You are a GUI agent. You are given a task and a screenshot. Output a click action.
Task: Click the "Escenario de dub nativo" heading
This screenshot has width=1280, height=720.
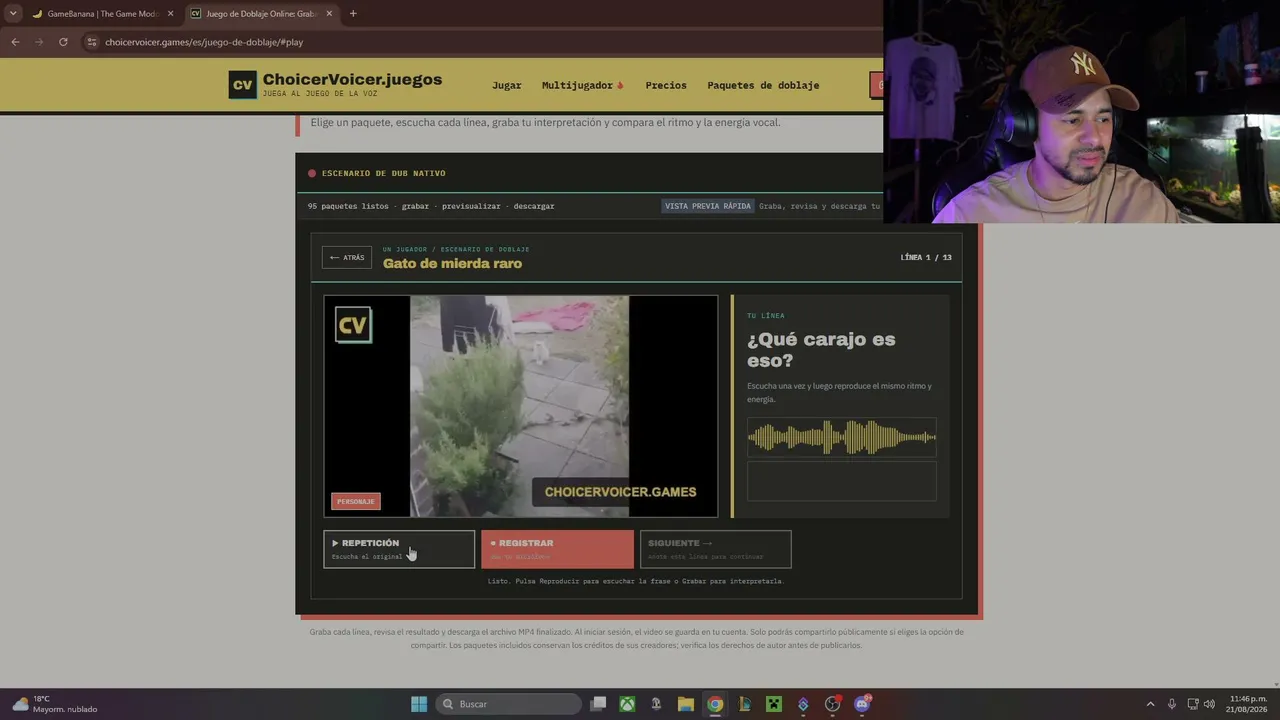coord(384,173)
